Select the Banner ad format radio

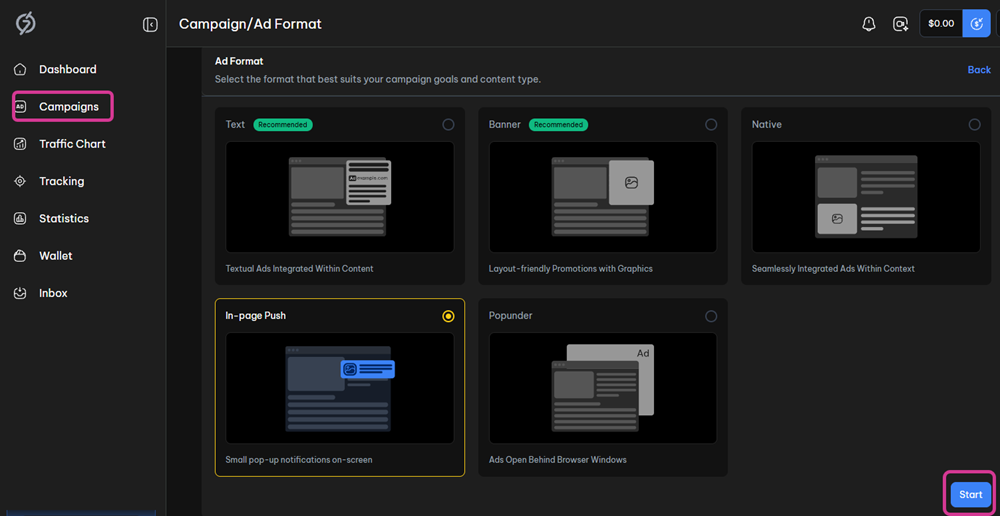[x=711, y=124]
